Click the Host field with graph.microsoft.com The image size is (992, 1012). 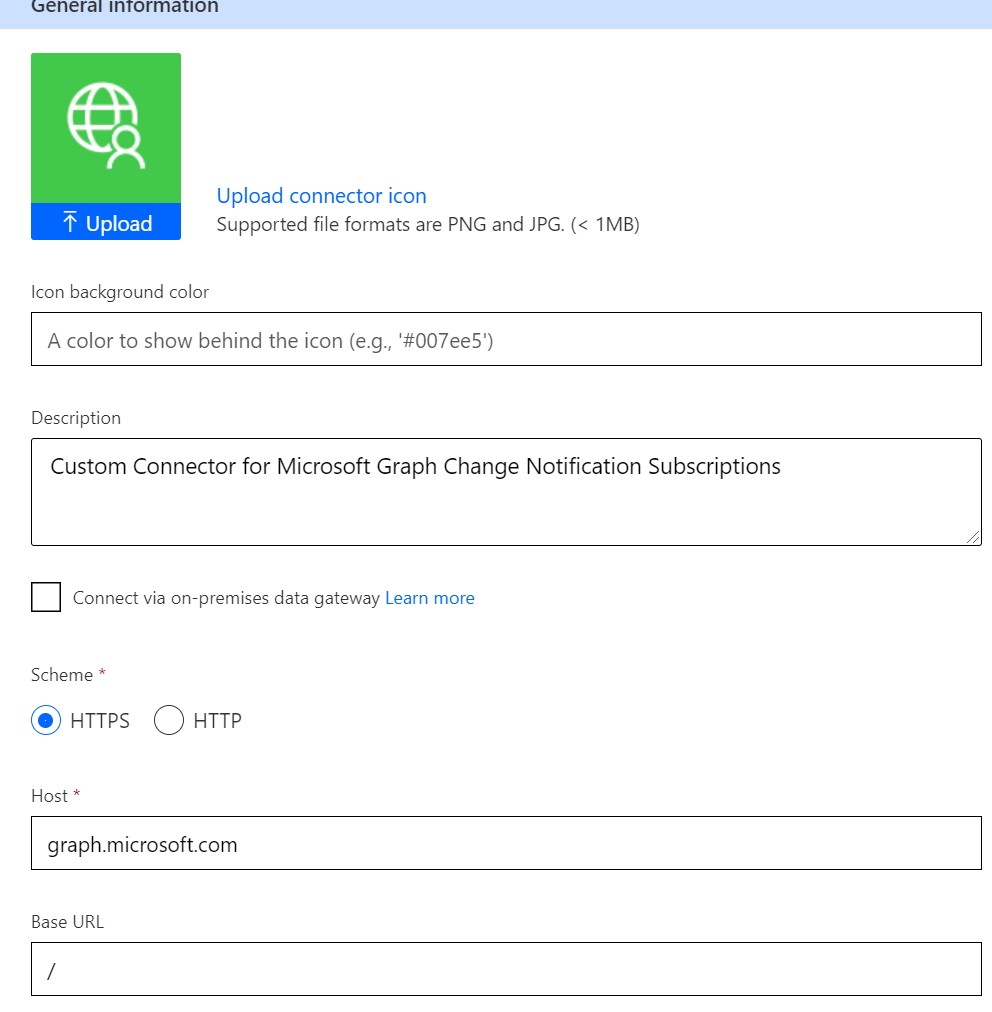(506, 843)
